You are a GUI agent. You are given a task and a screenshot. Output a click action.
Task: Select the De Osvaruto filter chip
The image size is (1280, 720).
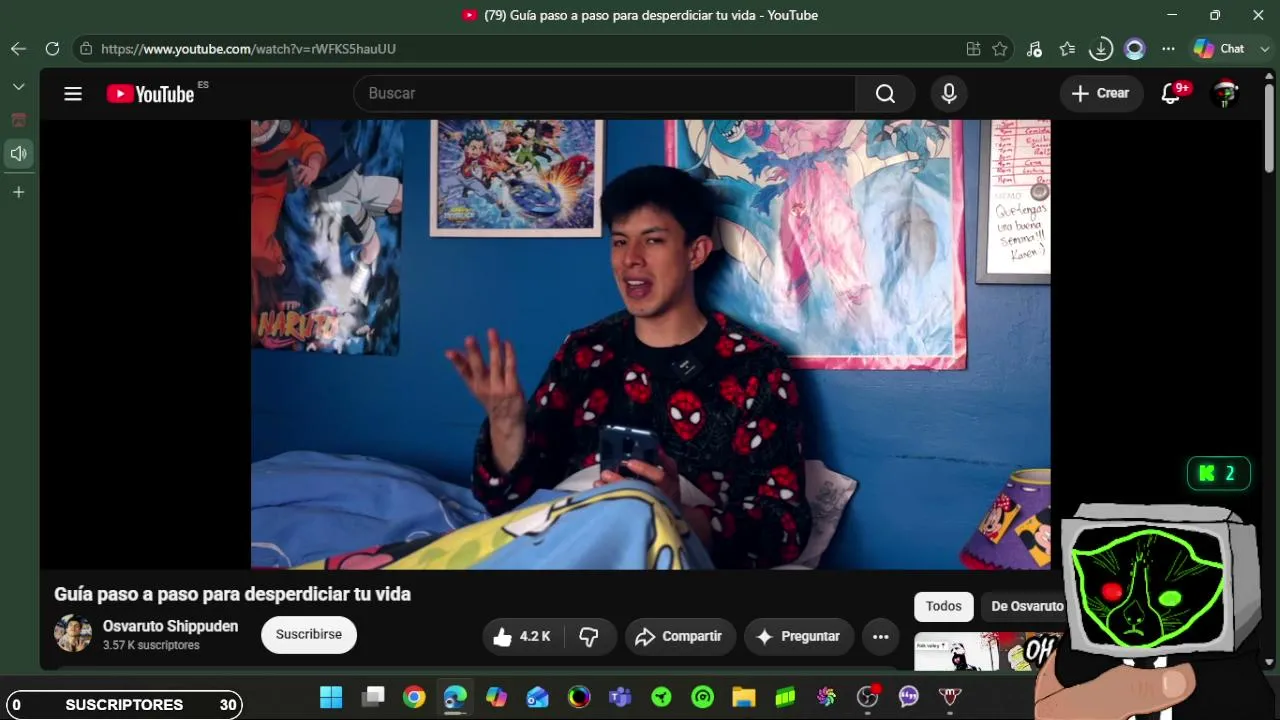(1027, 606)
